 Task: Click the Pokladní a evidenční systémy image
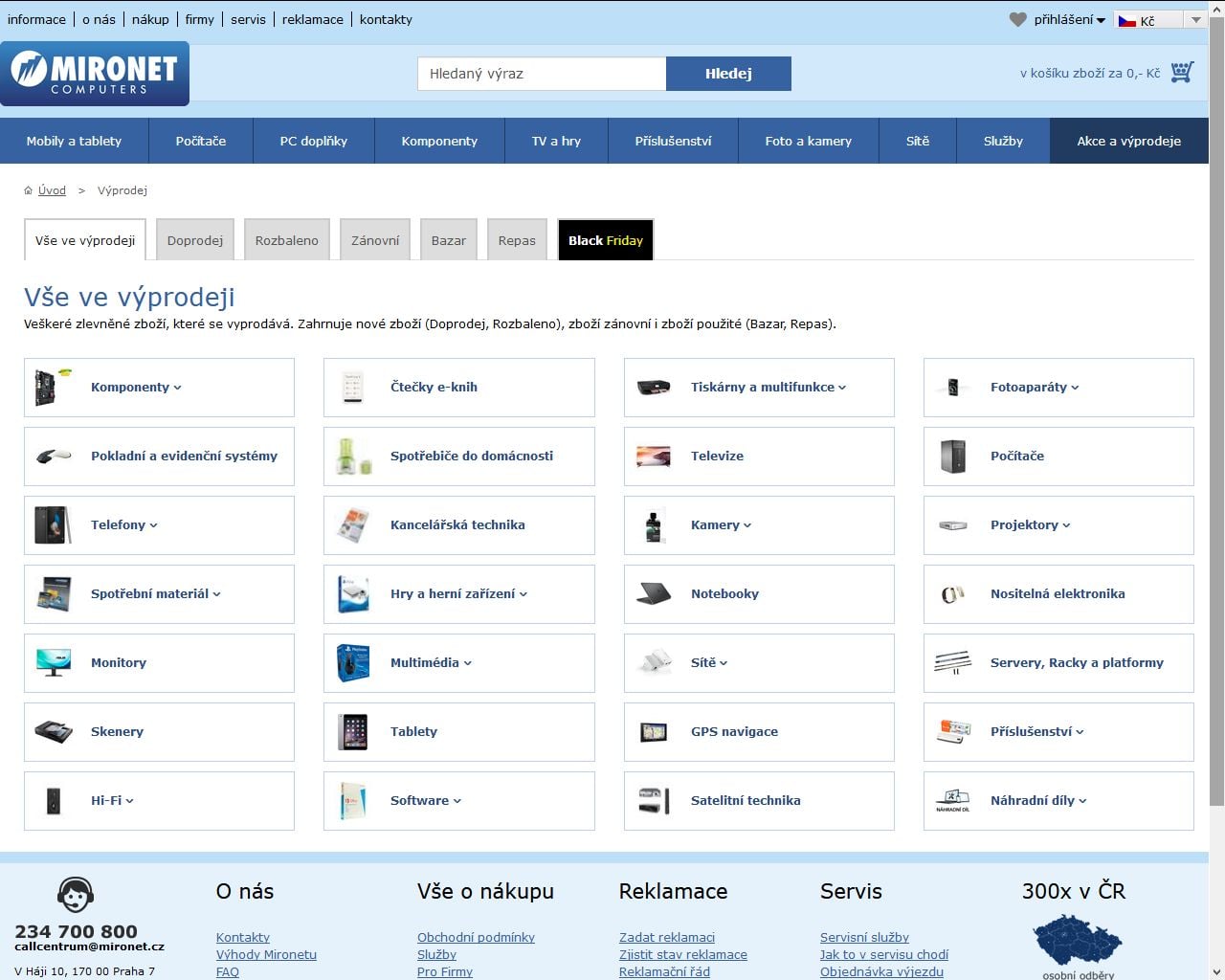(53, 457)
